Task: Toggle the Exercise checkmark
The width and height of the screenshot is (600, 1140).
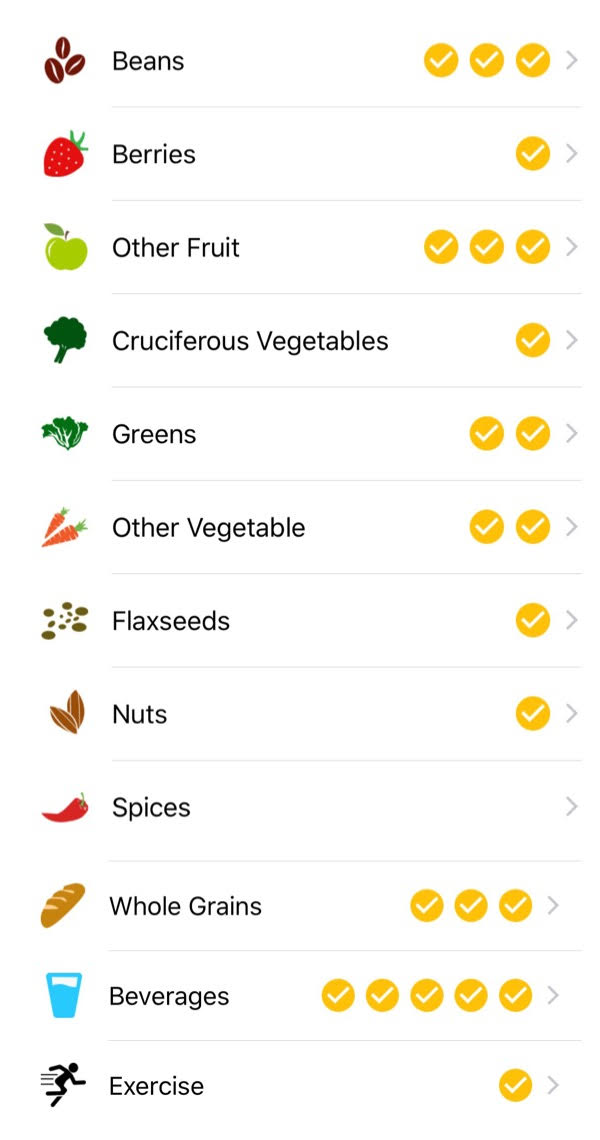Action: [516, 1085]
